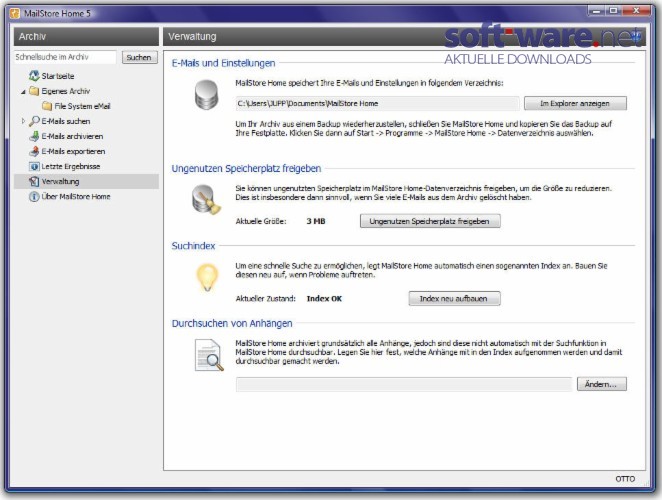Expand the E-Mails suchen tree node

pyautogui.click(x=23, y=121)
